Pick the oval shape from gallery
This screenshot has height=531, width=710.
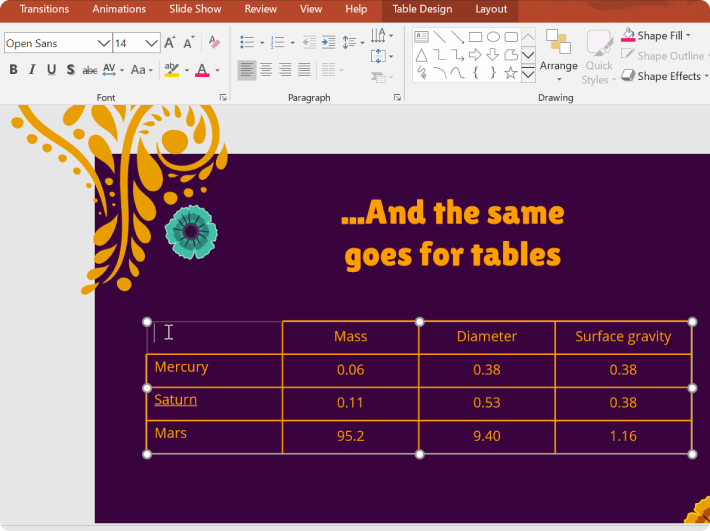pos(493,37)
